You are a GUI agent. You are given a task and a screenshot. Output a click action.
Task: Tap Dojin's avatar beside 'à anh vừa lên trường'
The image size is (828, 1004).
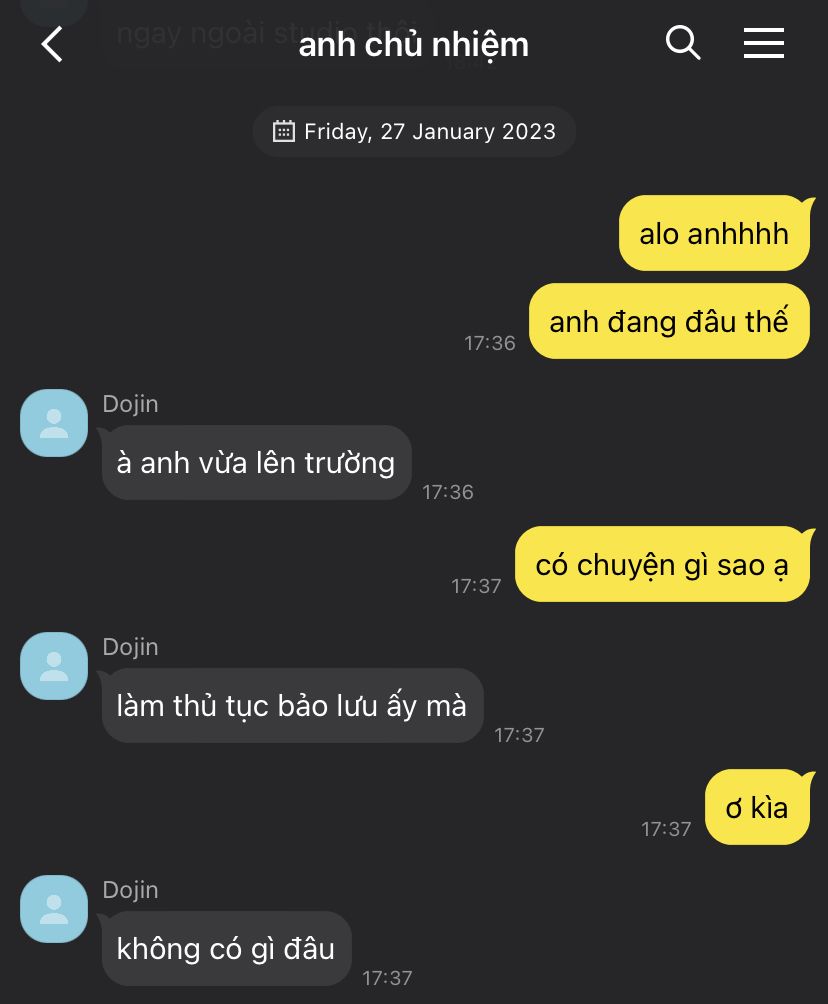[x=54, y=423]
